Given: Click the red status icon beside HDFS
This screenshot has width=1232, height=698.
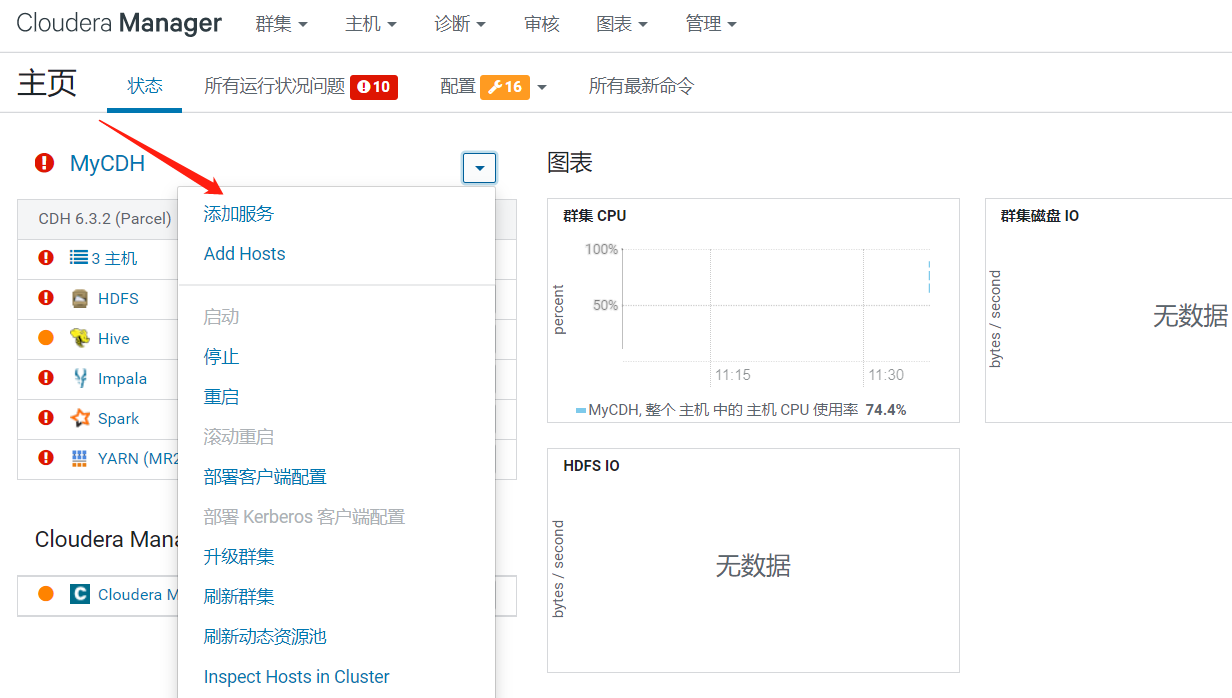Looking at the screenshot, I should tap(46, 298).
